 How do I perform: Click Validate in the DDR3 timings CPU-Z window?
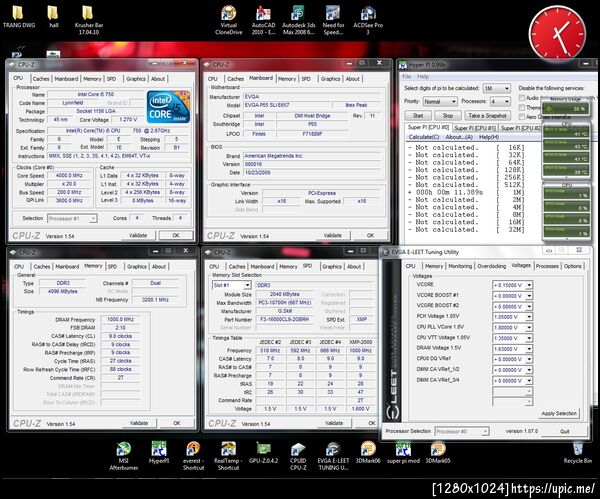(139, 423)
